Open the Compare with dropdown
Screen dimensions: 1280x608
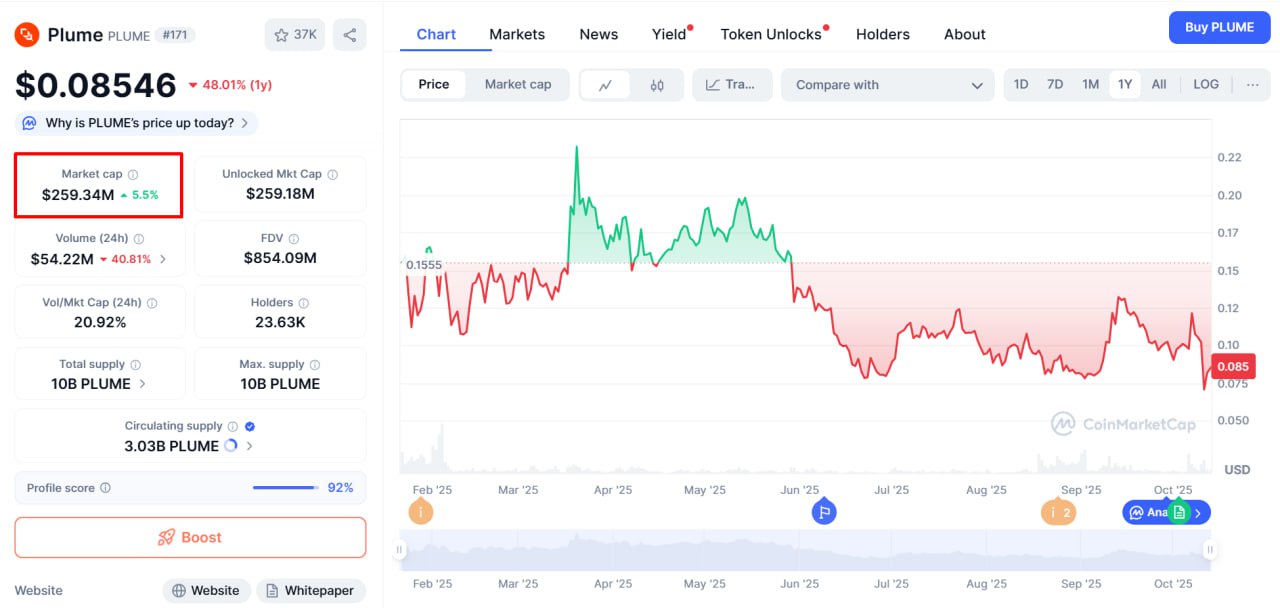(x=888, y=85)
